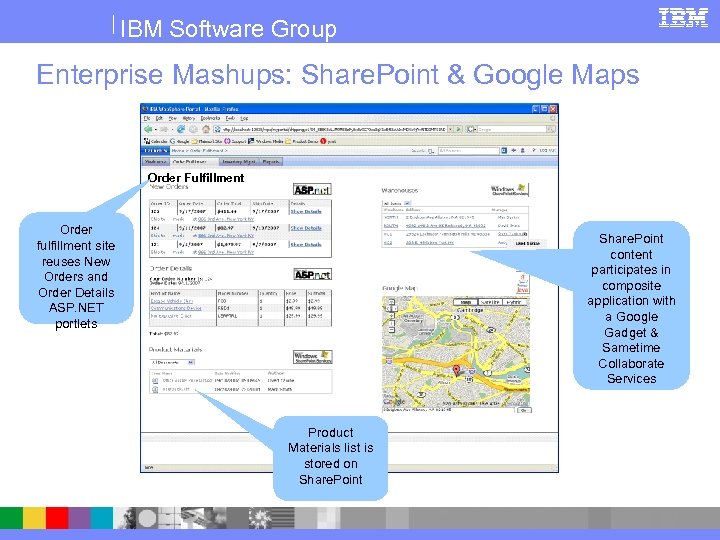Screen dimensions: 720x540
Task: Click Show Details for the first order row
Action: [306, 212]
